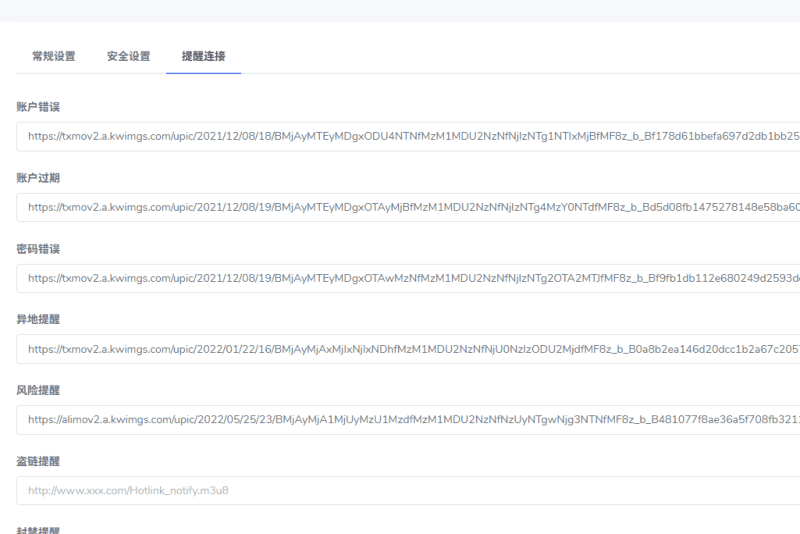Switch to the 常规设置 tab
This screenshot has height=534, width=800.
tap(54, 56)
